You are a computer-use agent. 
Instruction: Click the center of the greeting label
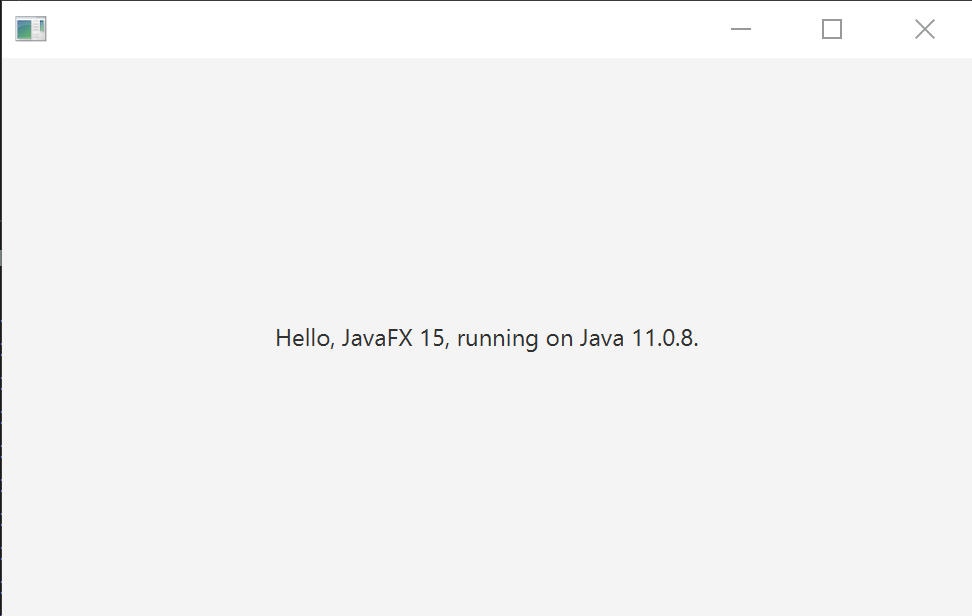tap(486, 338)
